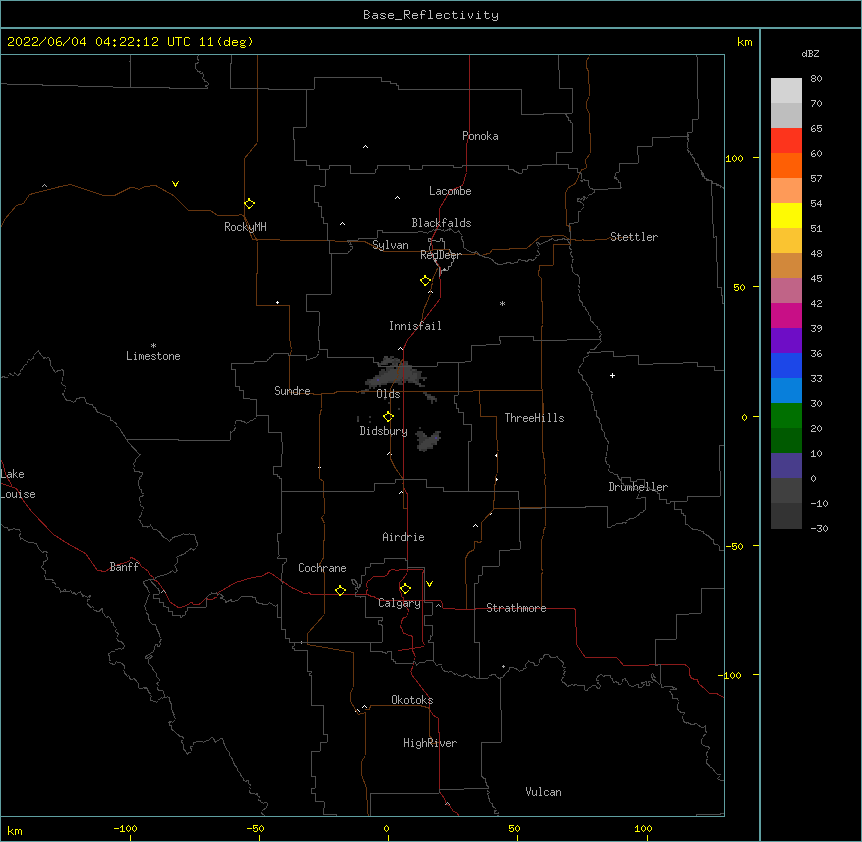Select the 33 dBZ light blue swatch

(x=786, y=390)
